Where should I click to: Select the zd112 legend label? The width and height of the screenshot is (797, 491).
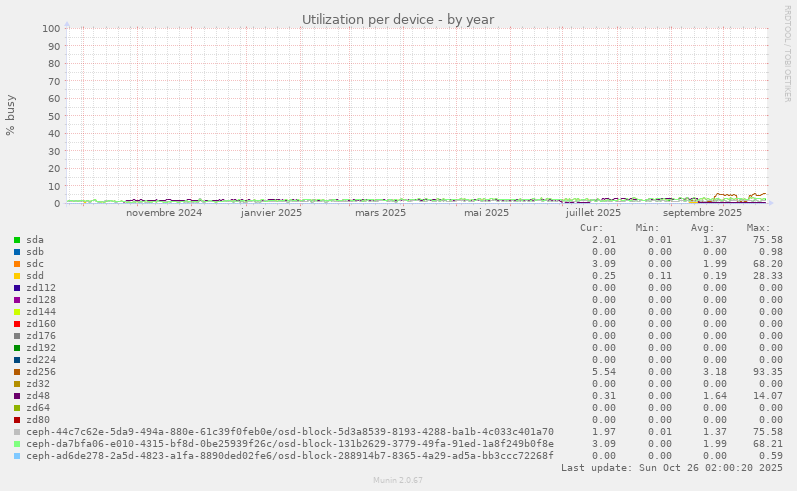(x=41, y=288)
